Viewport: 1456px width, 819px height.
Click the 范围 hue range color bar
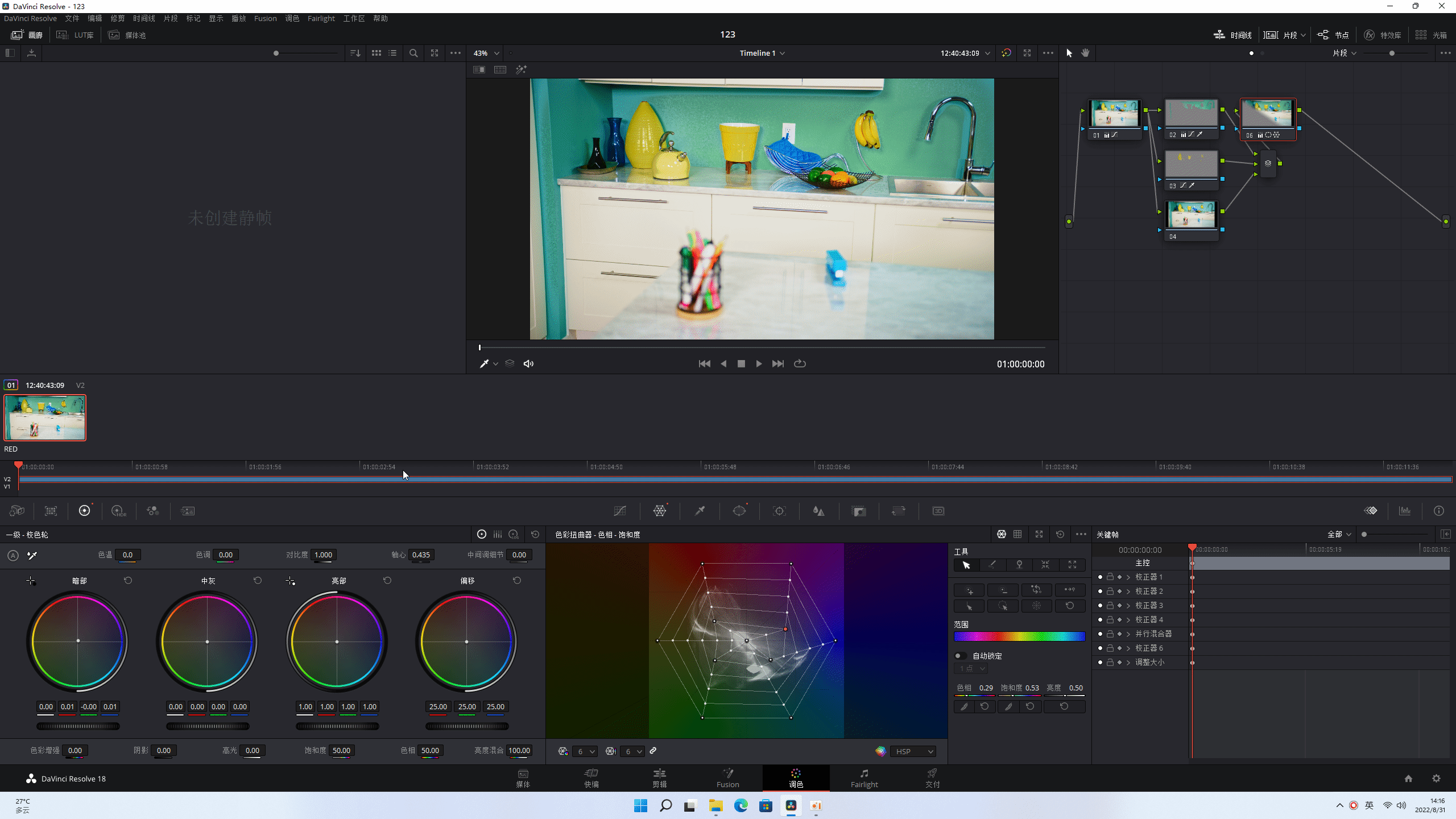[1019, 636]
